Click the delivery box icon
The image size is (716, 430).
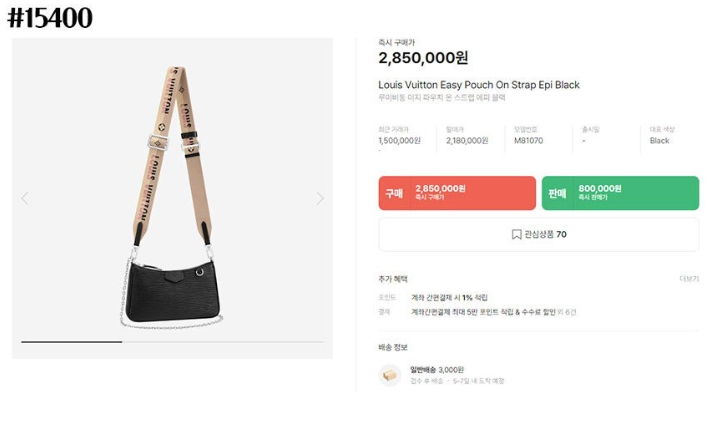pos(390,375)
